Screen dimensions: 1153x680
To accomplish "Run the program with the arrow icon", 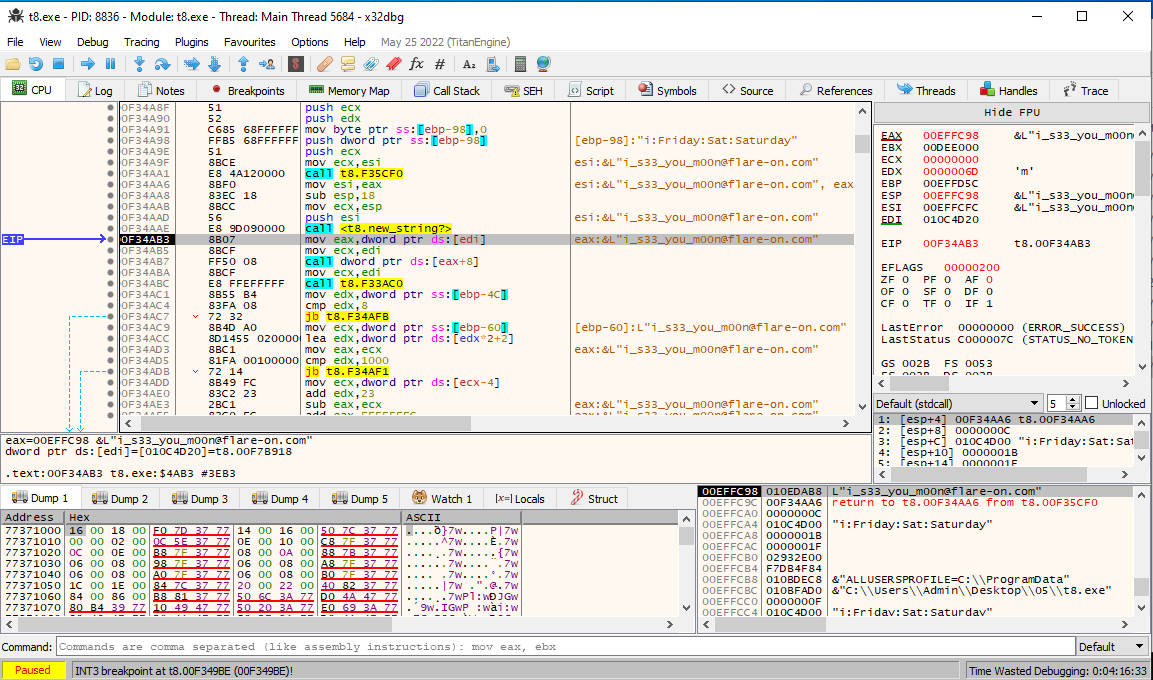I will (x=88, y=64).
